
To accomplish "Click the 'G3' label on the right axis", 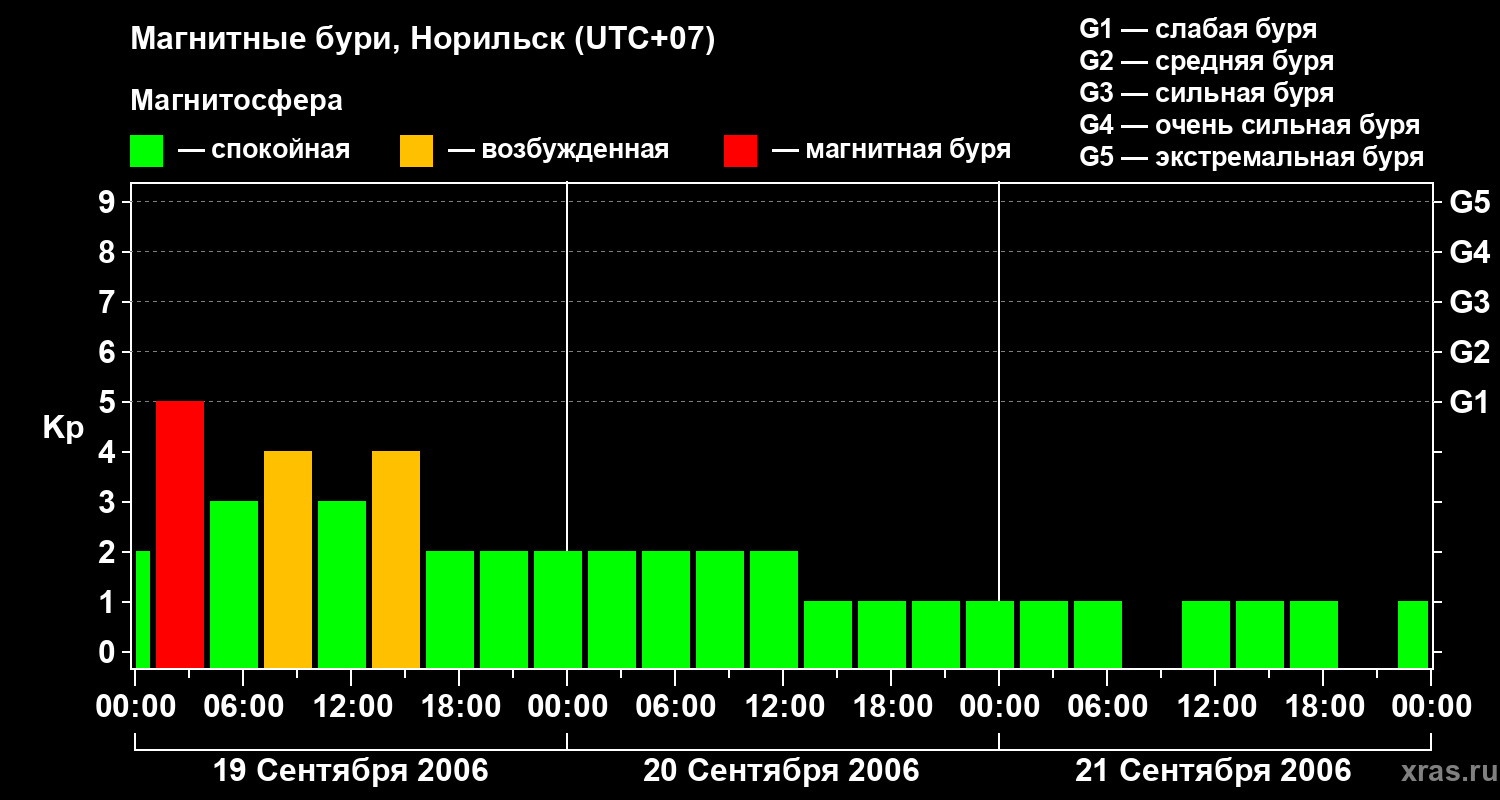I will pos(1470,302).
